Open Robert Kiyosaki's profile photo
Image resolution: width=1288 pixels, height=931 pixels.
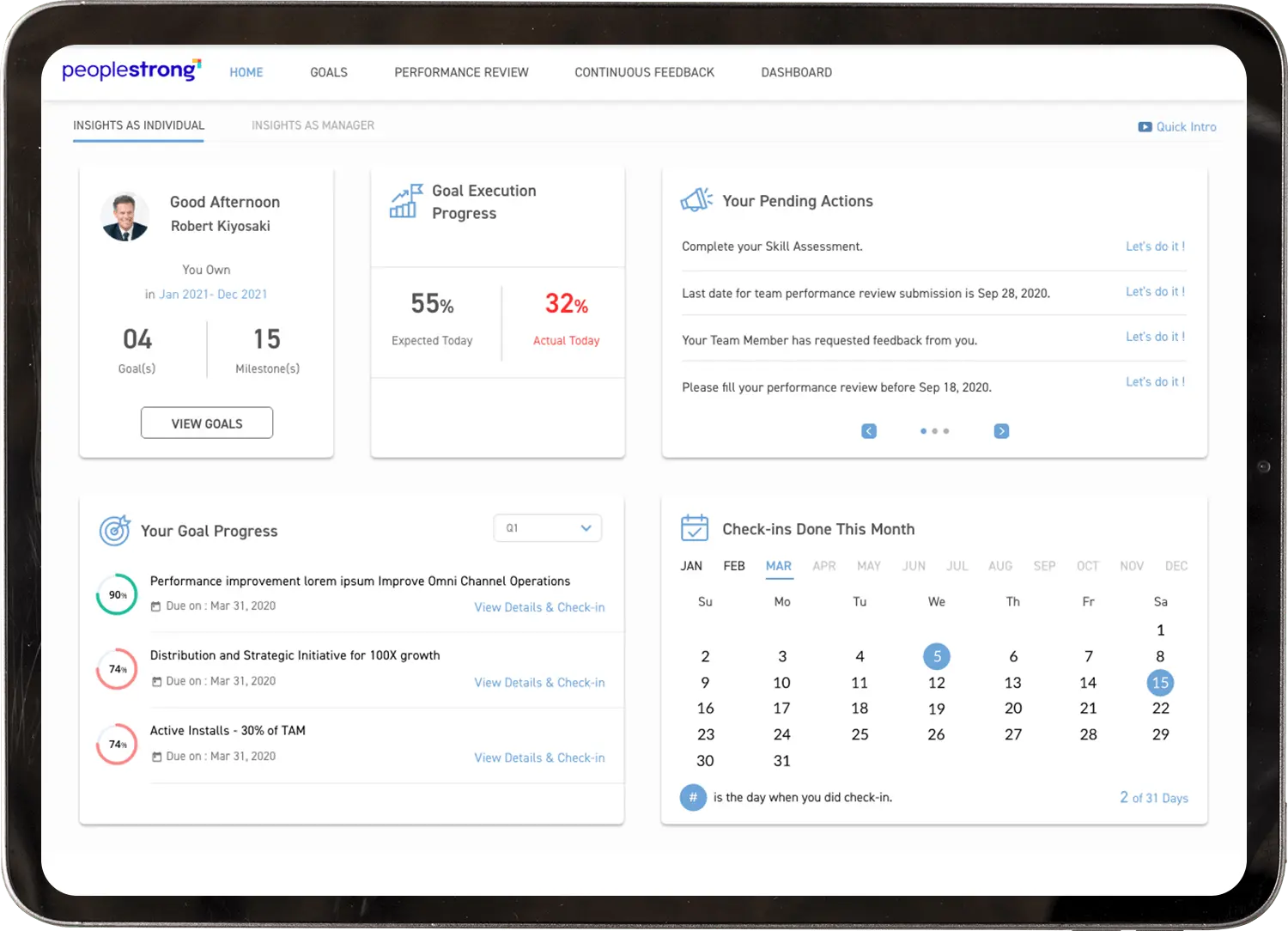click(125, 216)
